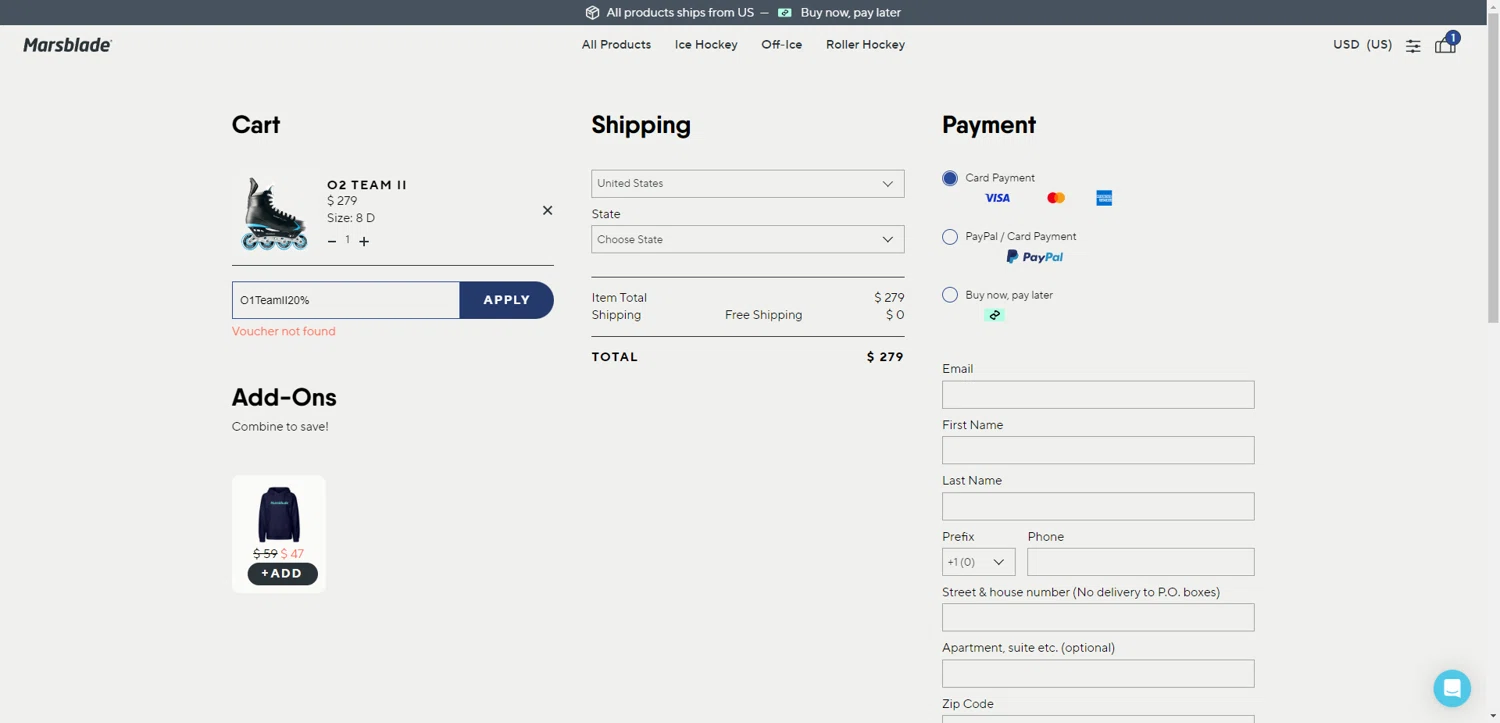Click the hoodie add-on image
Screen dimensions: 1500x723
tap(279, 514)
